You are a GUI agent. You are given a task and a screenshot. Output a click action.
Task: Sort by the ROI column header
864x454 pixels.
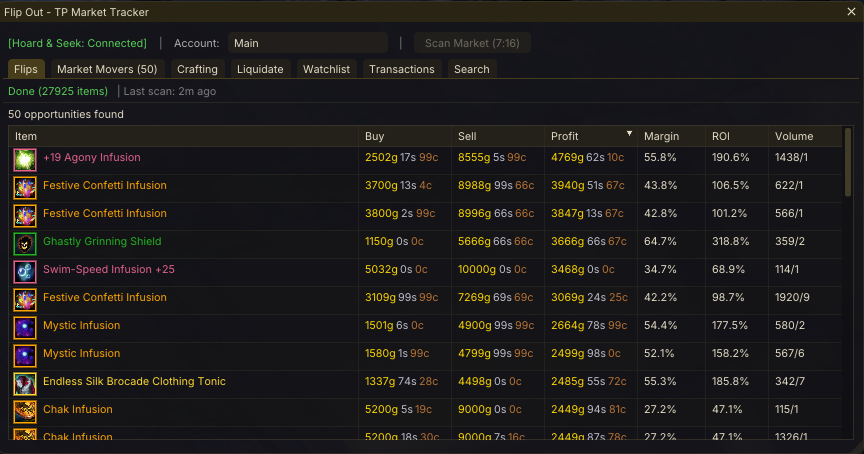click(x=737, y=136)
